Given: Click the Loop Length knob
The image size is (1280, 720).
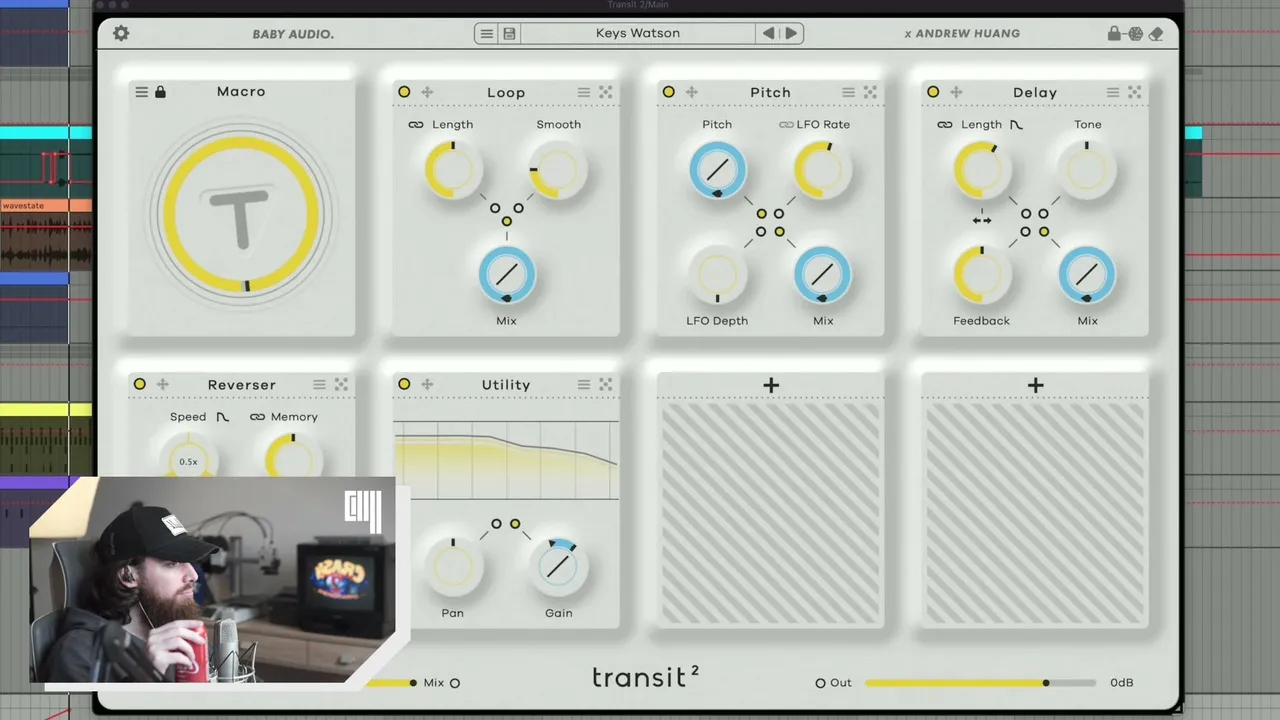Looking at the screenshot, I should click(x=453, y=170).
